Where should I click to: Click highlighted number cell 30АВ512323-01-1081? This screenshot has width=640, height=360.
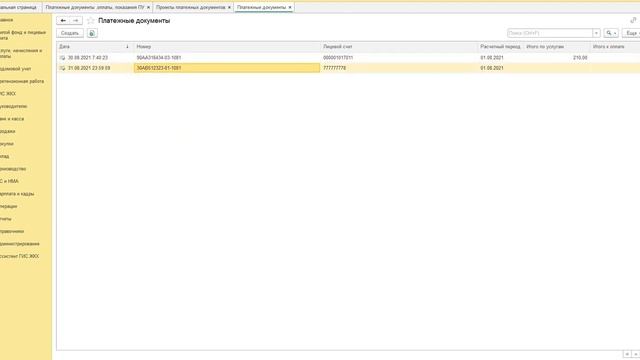pos(227,68)
